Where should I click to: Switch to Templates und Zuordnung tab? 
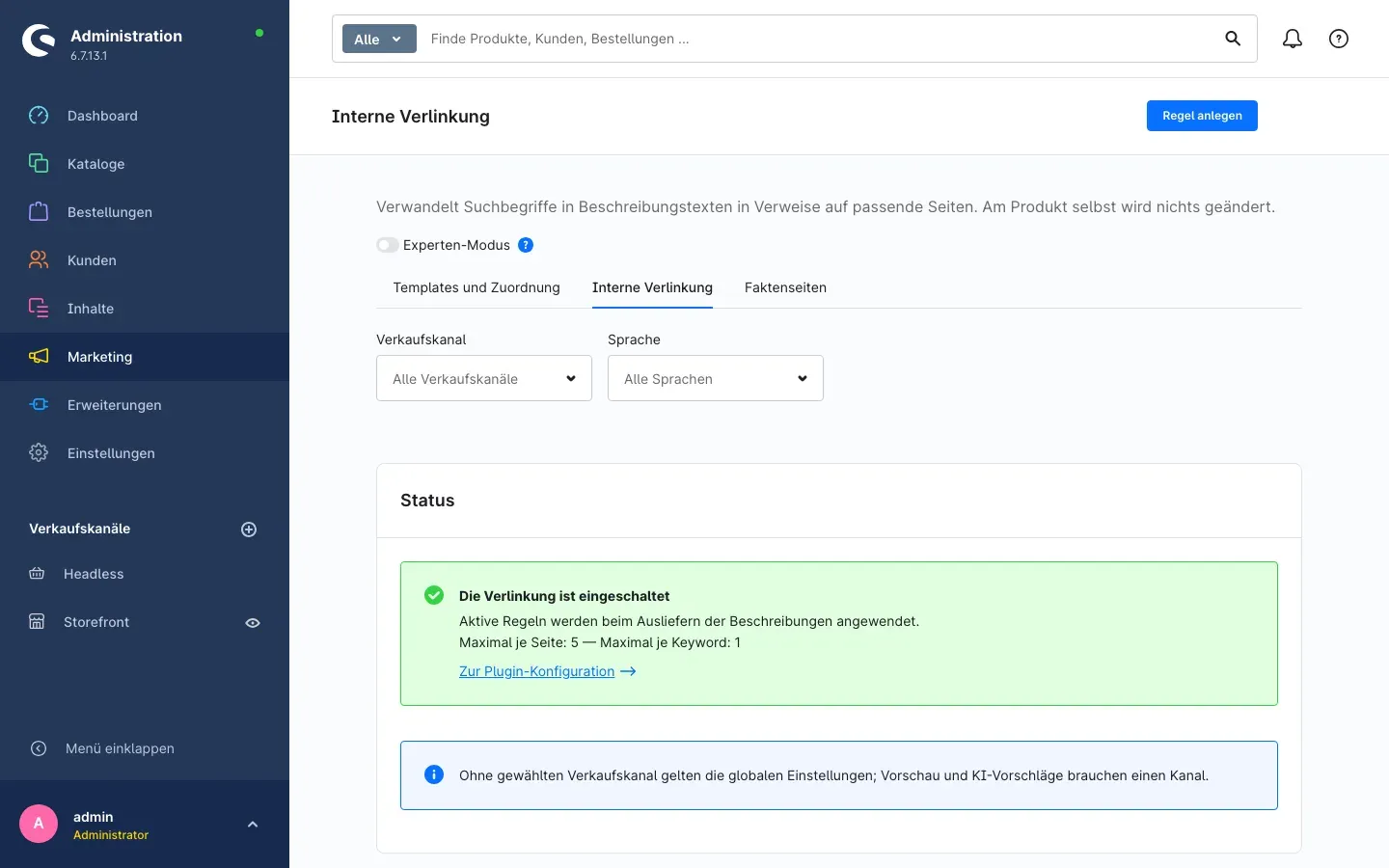[x=477, y=287]
